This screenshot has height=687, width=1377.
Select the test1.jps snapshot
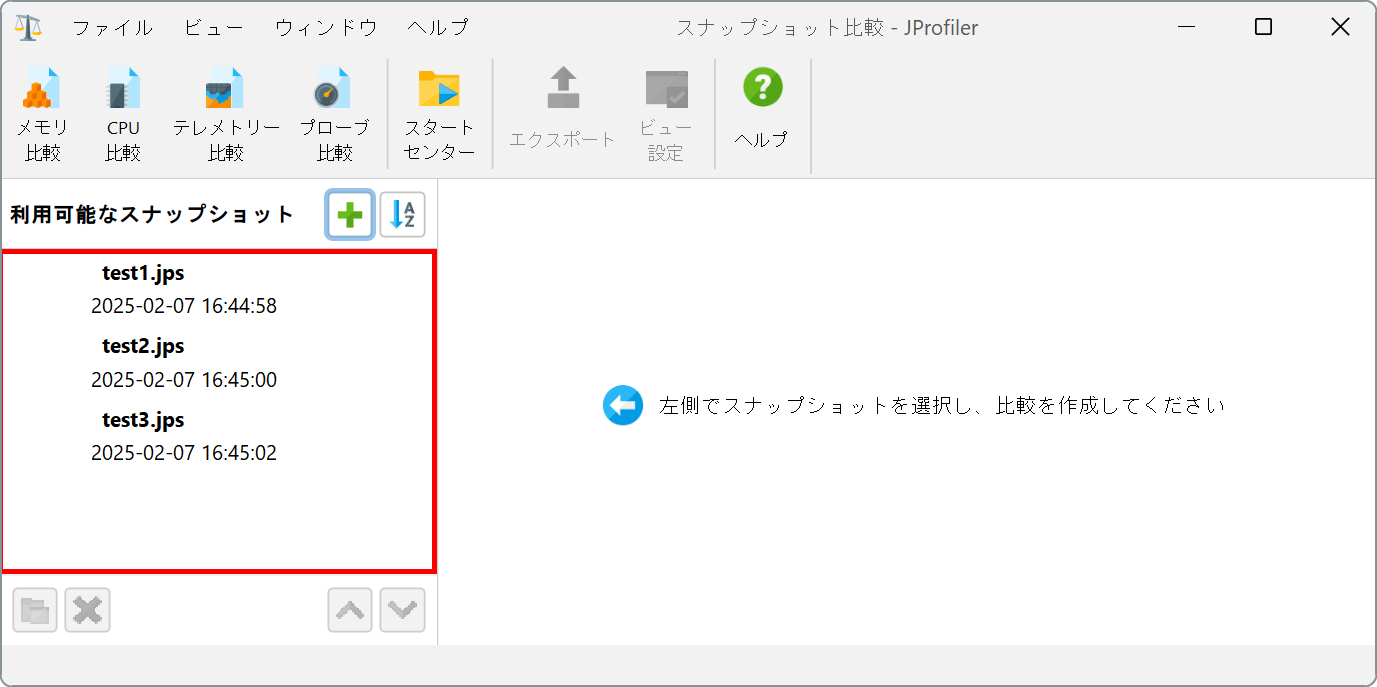pos(143,273)
